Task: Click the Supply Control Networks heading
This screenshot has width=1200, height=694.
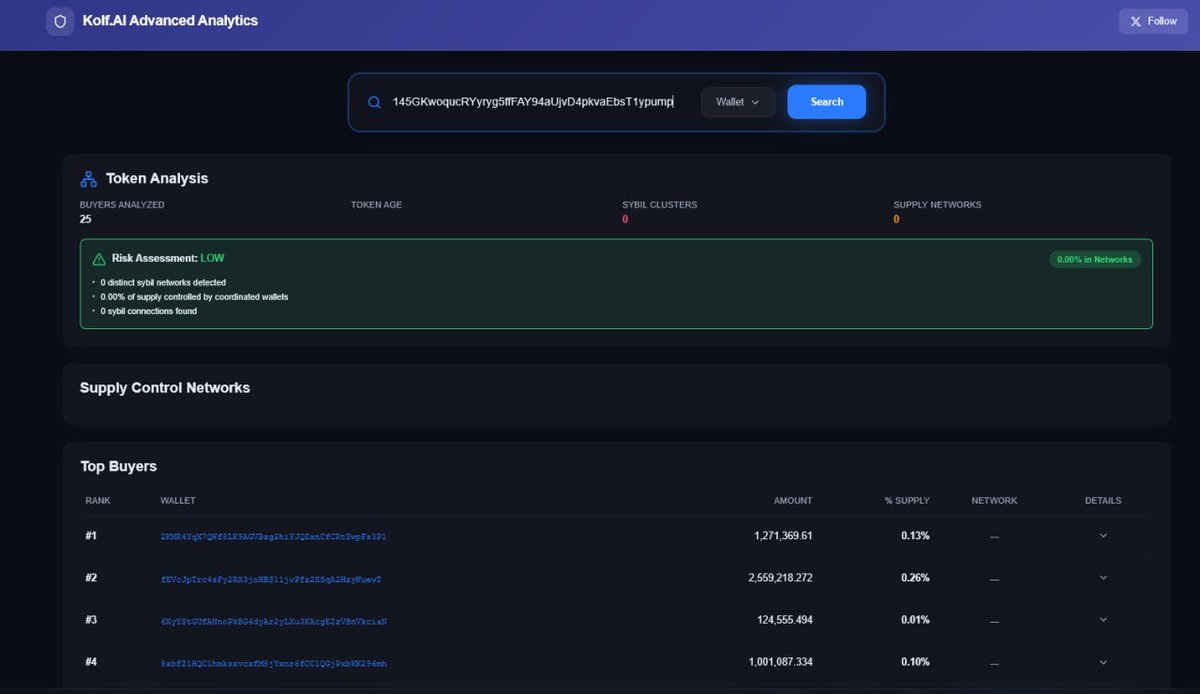Action: point(165,388)
